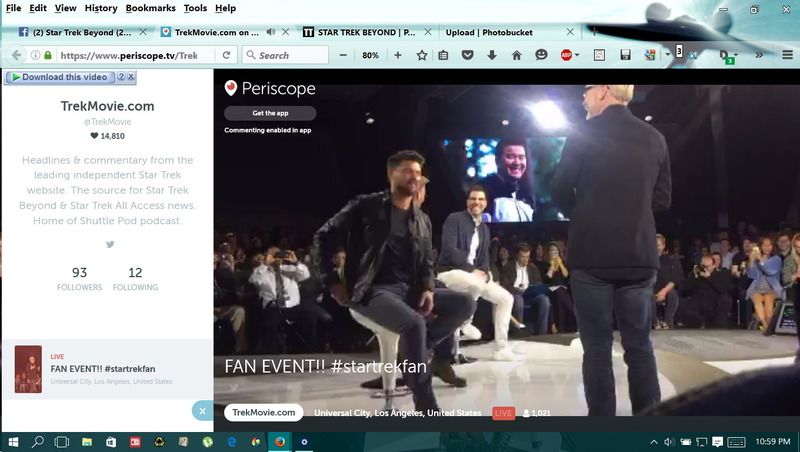Viewport: 800px width, 452px height.
Task: Open the Bookmarks menu
Action: (x=151, y=8)
